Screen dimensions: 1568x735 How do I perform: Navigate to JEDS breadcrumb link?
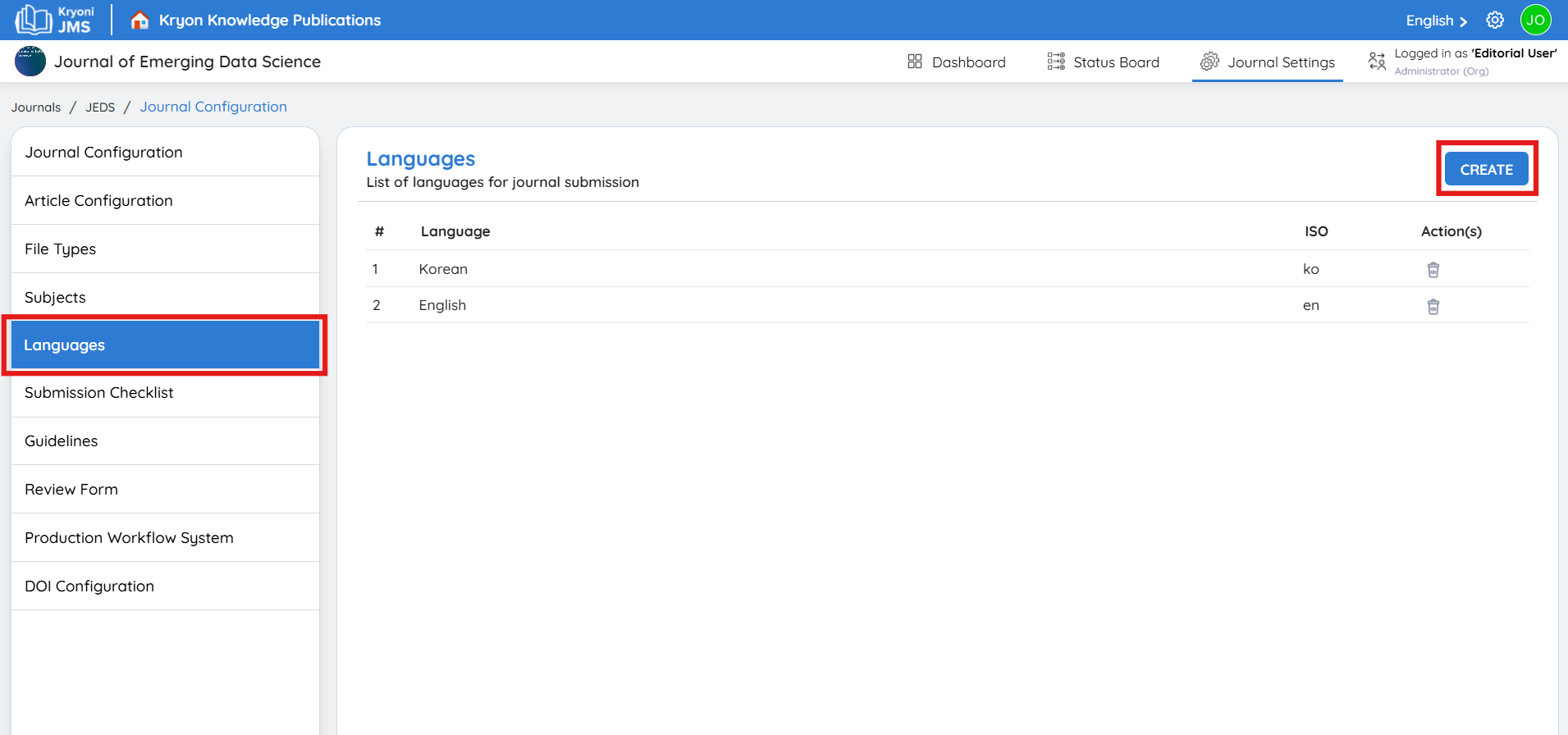click(x=100, y=107)
